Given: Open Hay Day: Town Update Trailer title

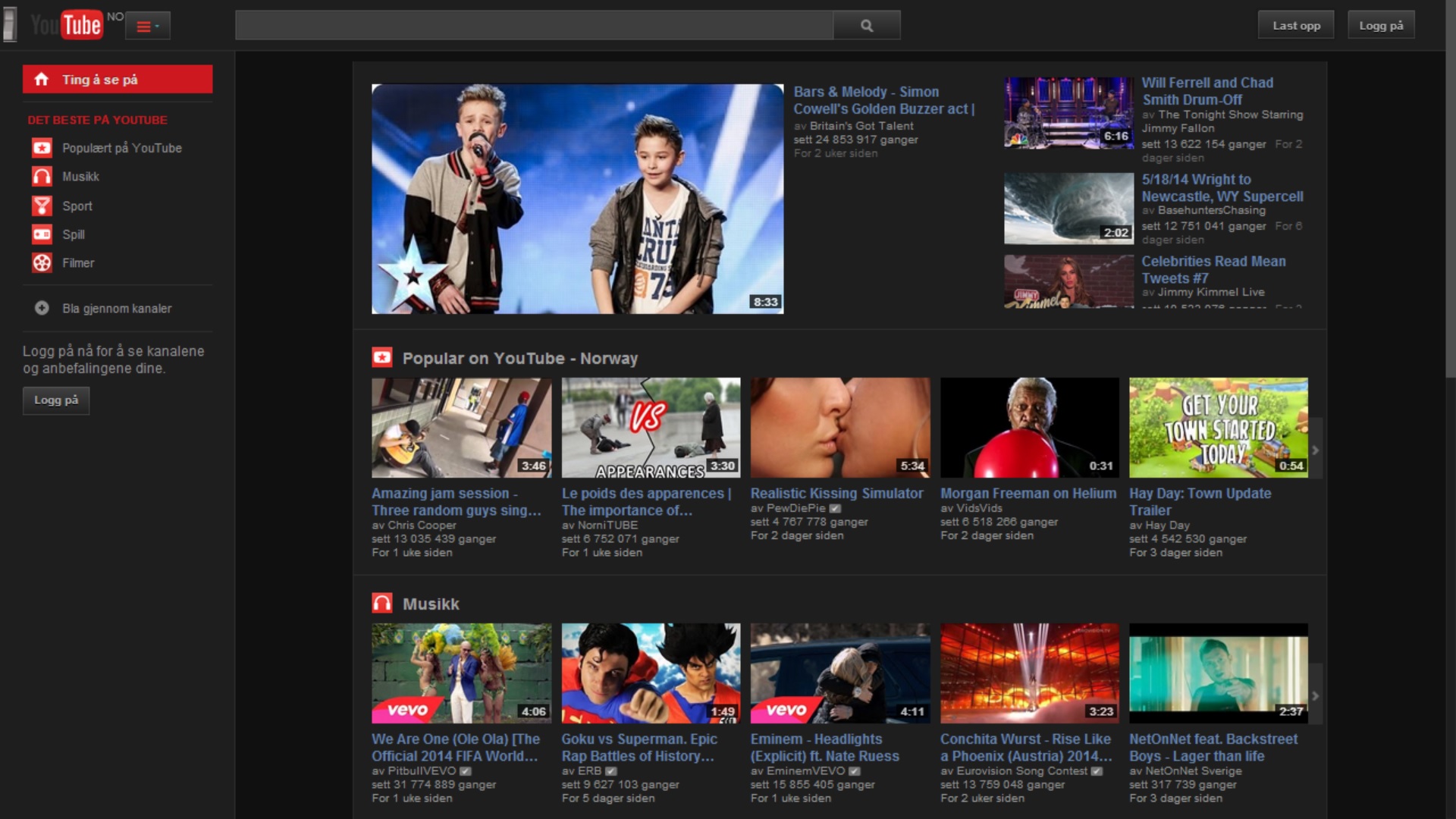Looking at the screenshot, I should coord(1200,502).
